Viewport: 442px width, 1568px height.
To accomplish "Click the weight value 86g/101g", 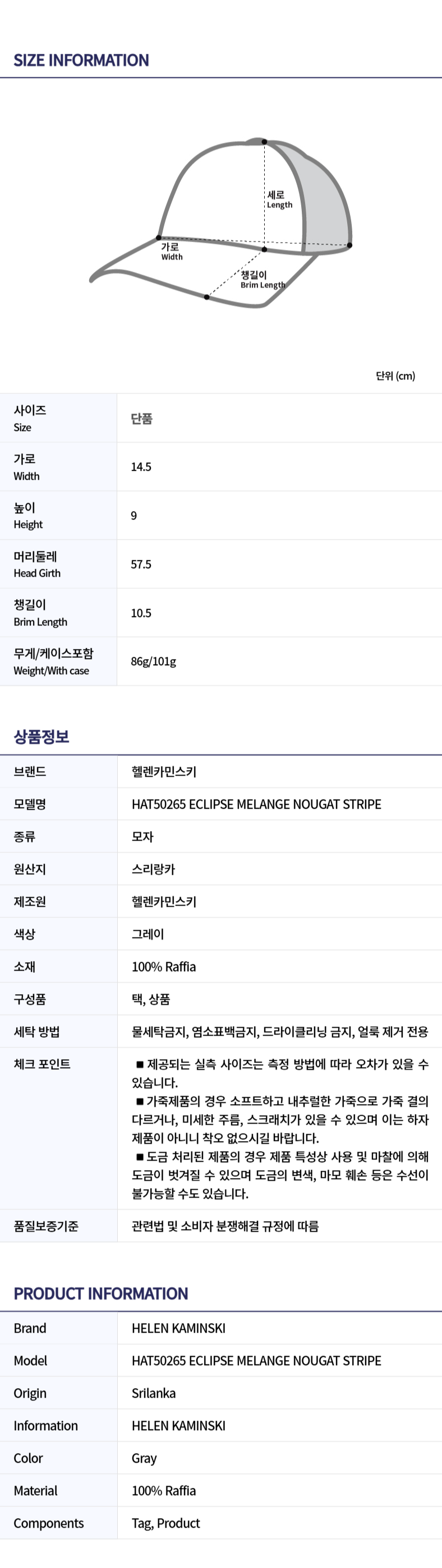I will pos(153,661).
